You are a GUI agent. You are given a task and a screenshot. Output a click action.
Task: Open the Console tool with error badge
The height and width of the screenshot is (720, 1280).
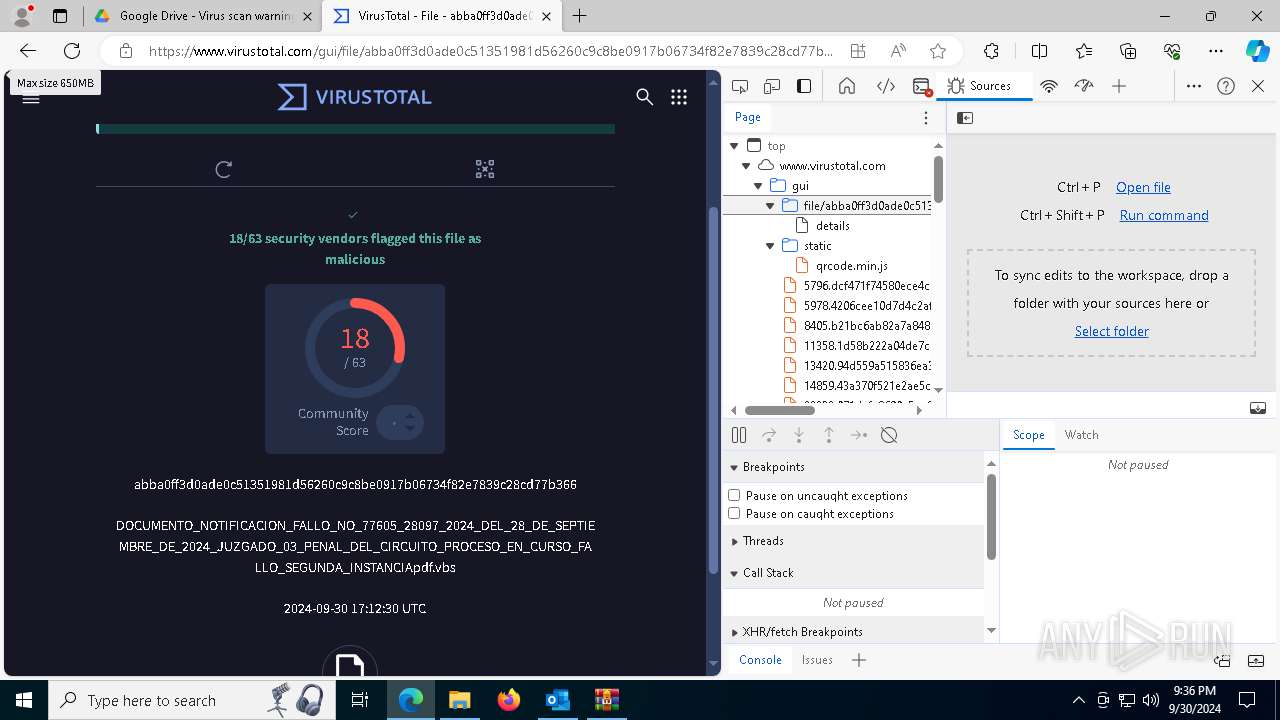pos(922,86)
